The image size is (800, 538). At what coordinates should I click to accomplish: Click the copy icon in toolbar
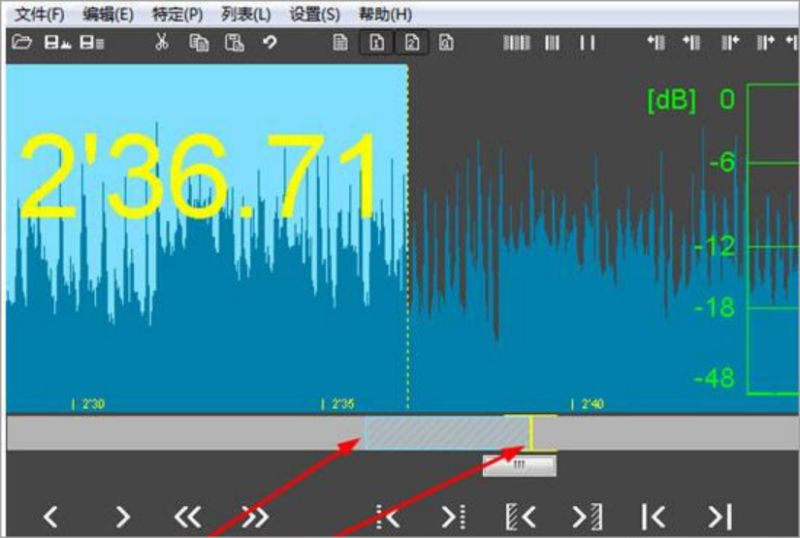click(199, 43)
